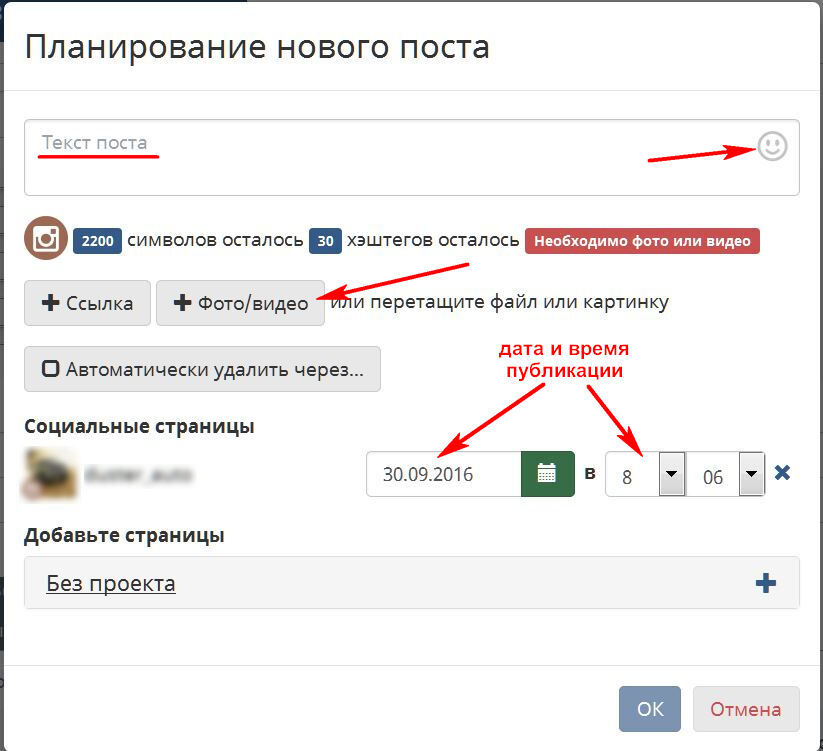This screenshot has width=823, height=751.
Task: Confirm the post with OK
Action: (x=649, y=709)
